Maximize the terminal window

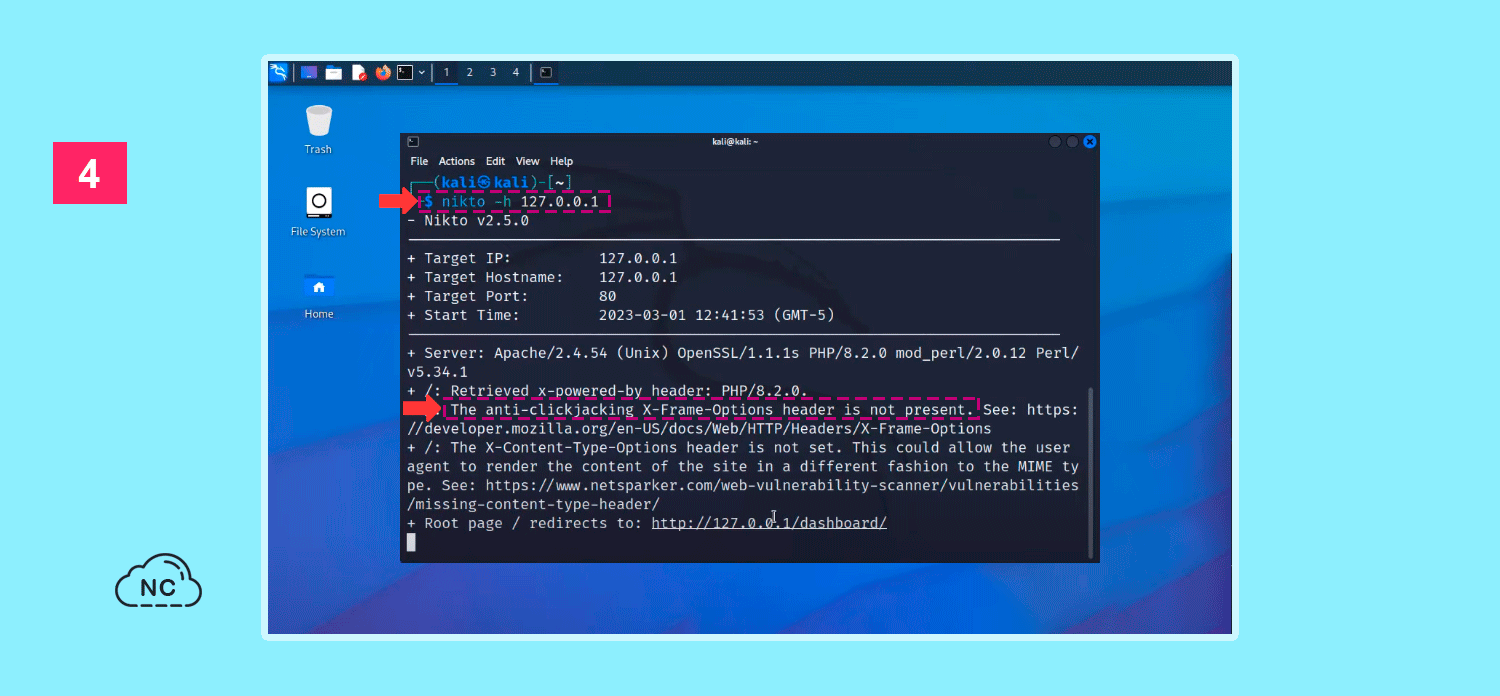pos(1072,142)
